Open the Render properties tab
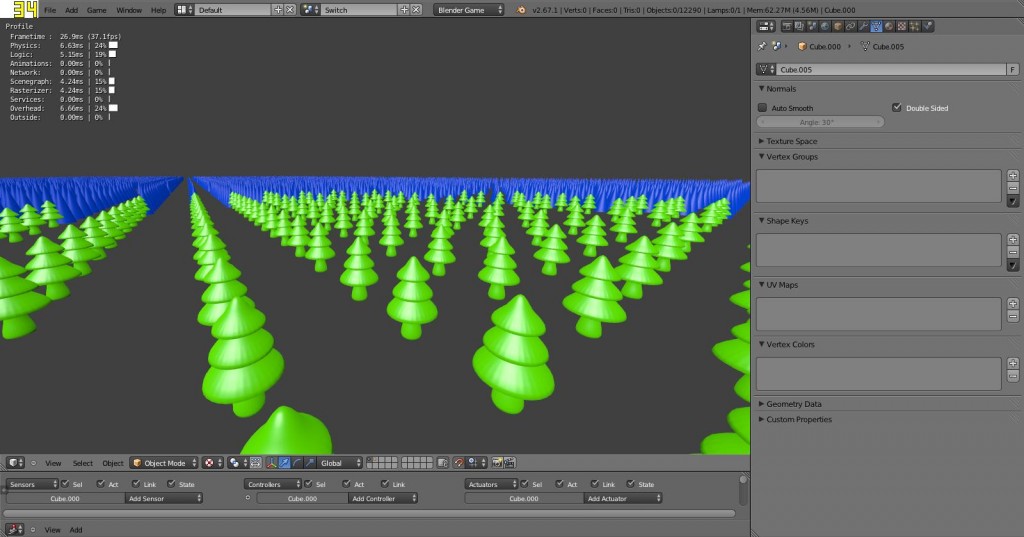This screenshot has width=1024, height=537. pos(786,26)
